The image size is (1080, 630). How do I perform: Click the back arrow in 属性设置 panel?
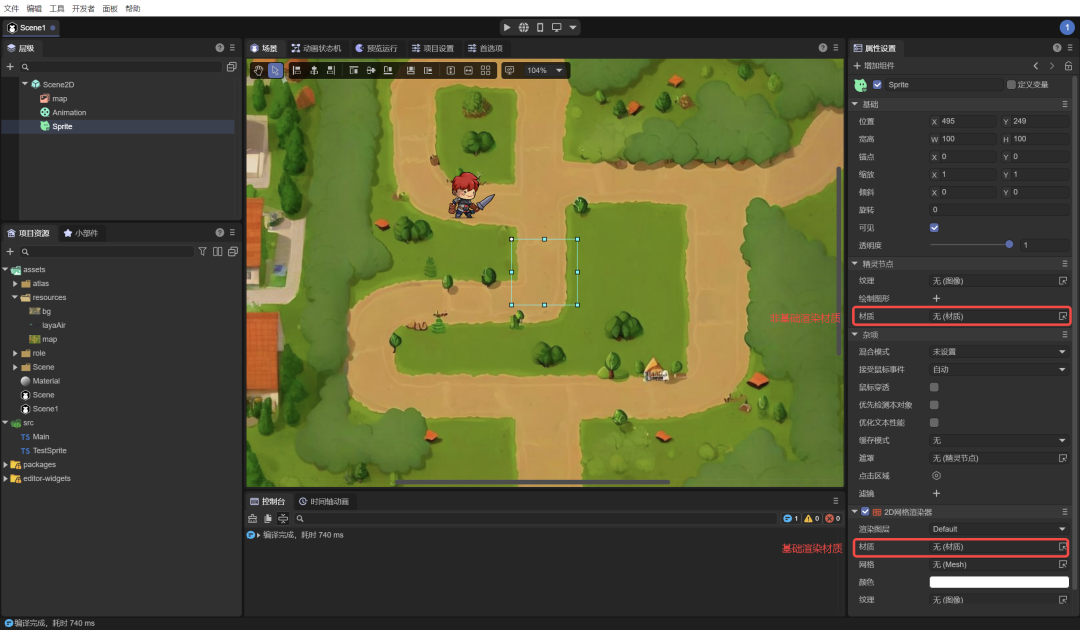(1036, 65)
